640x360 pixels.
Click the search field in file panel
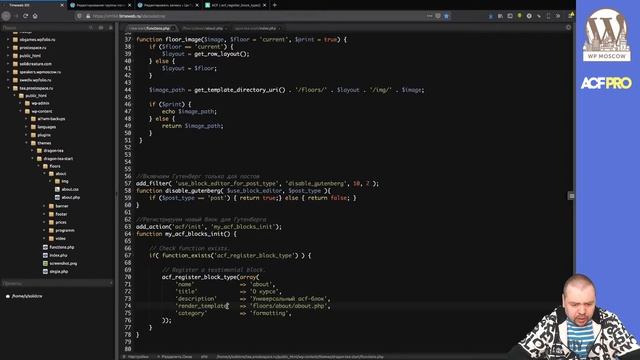pyautogui.click(x=45, y=27)
